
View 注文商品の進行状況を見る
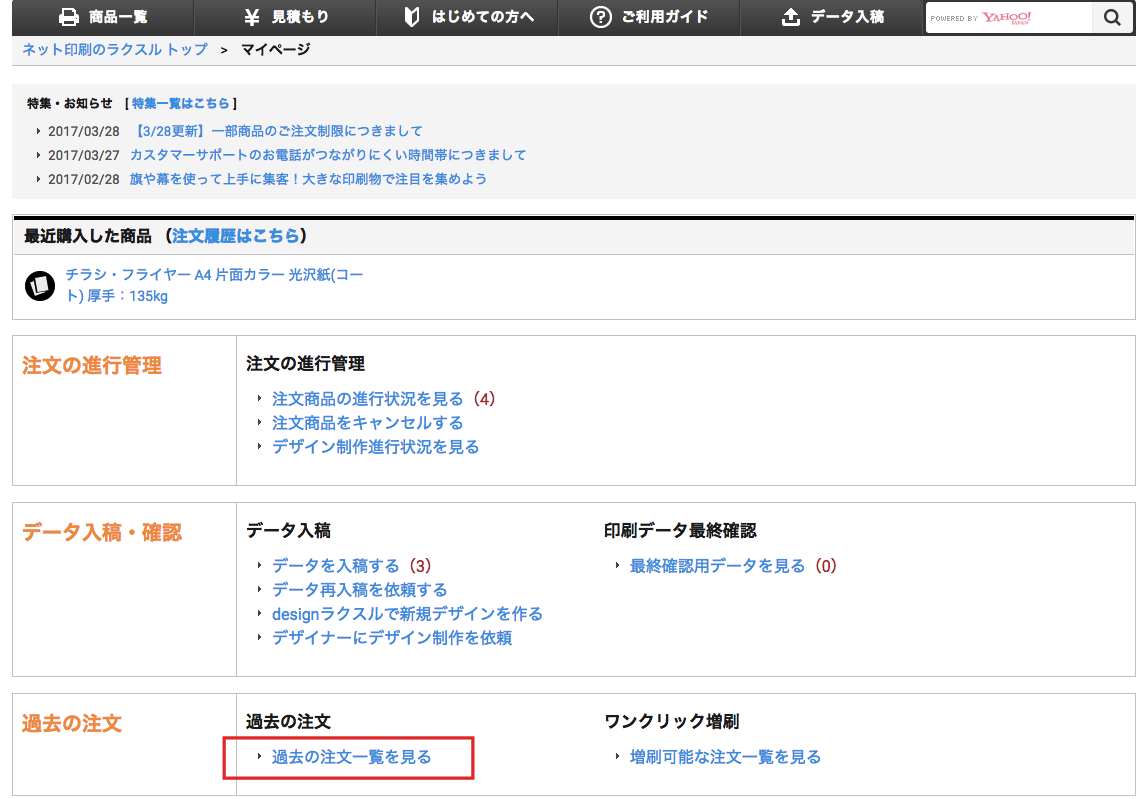point(367,399)
